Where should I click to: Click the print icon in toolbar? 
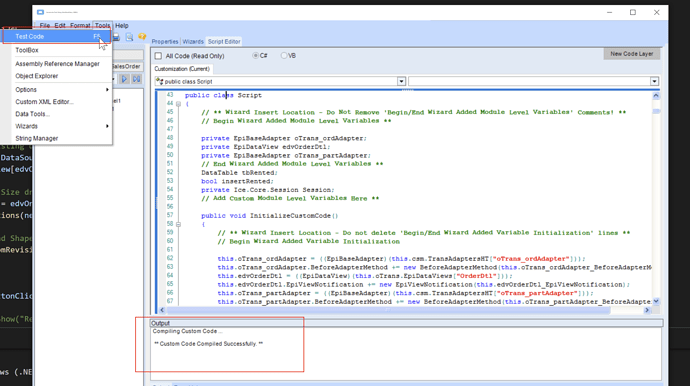[117, 37]
